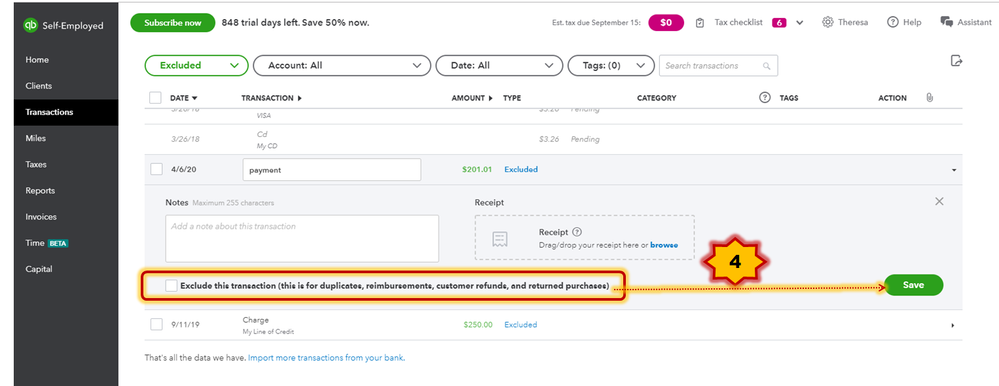The height and width of the screenshot is (386, 999).
Task: Click the payment description input field
Action: click(x=332, y=170)
